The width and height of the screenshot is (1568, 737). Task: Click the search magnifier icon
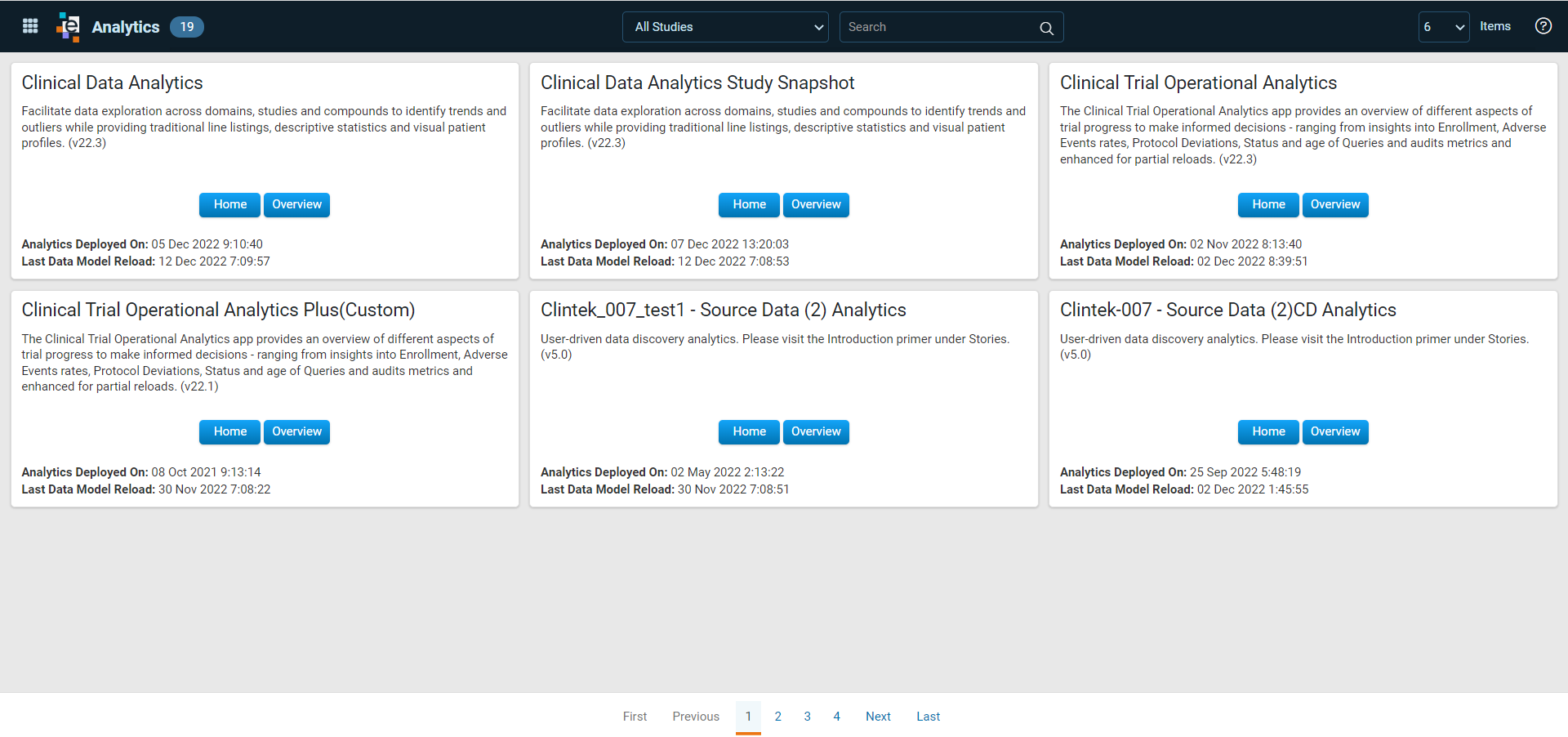pos(1046,28)
